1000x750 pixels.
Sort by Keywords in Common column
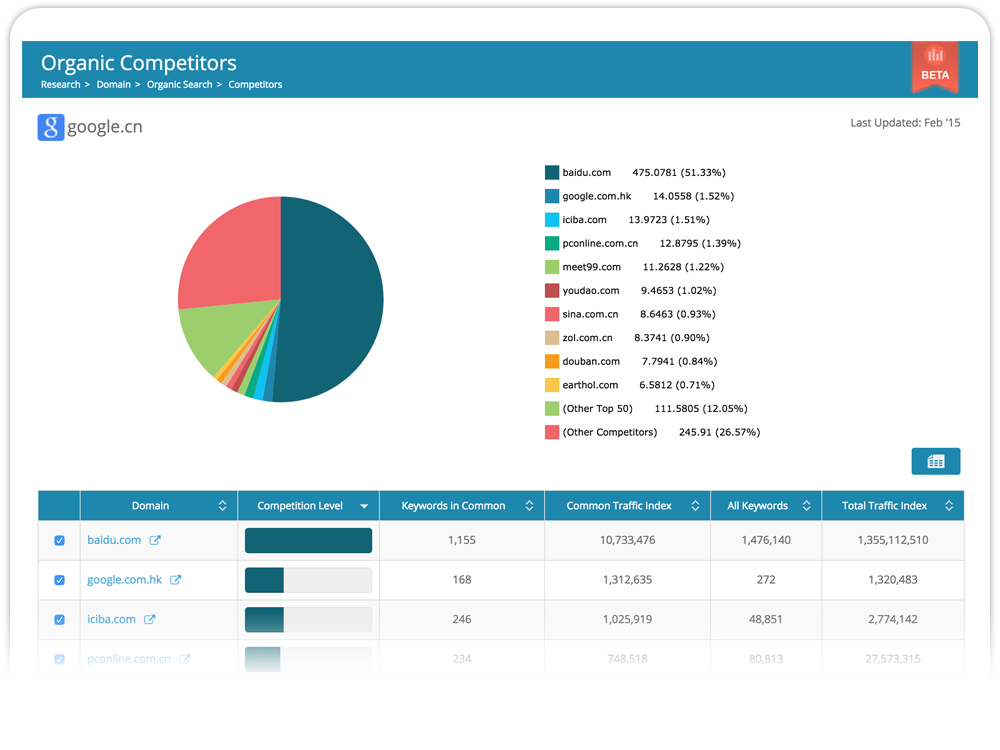pos(529,506)
